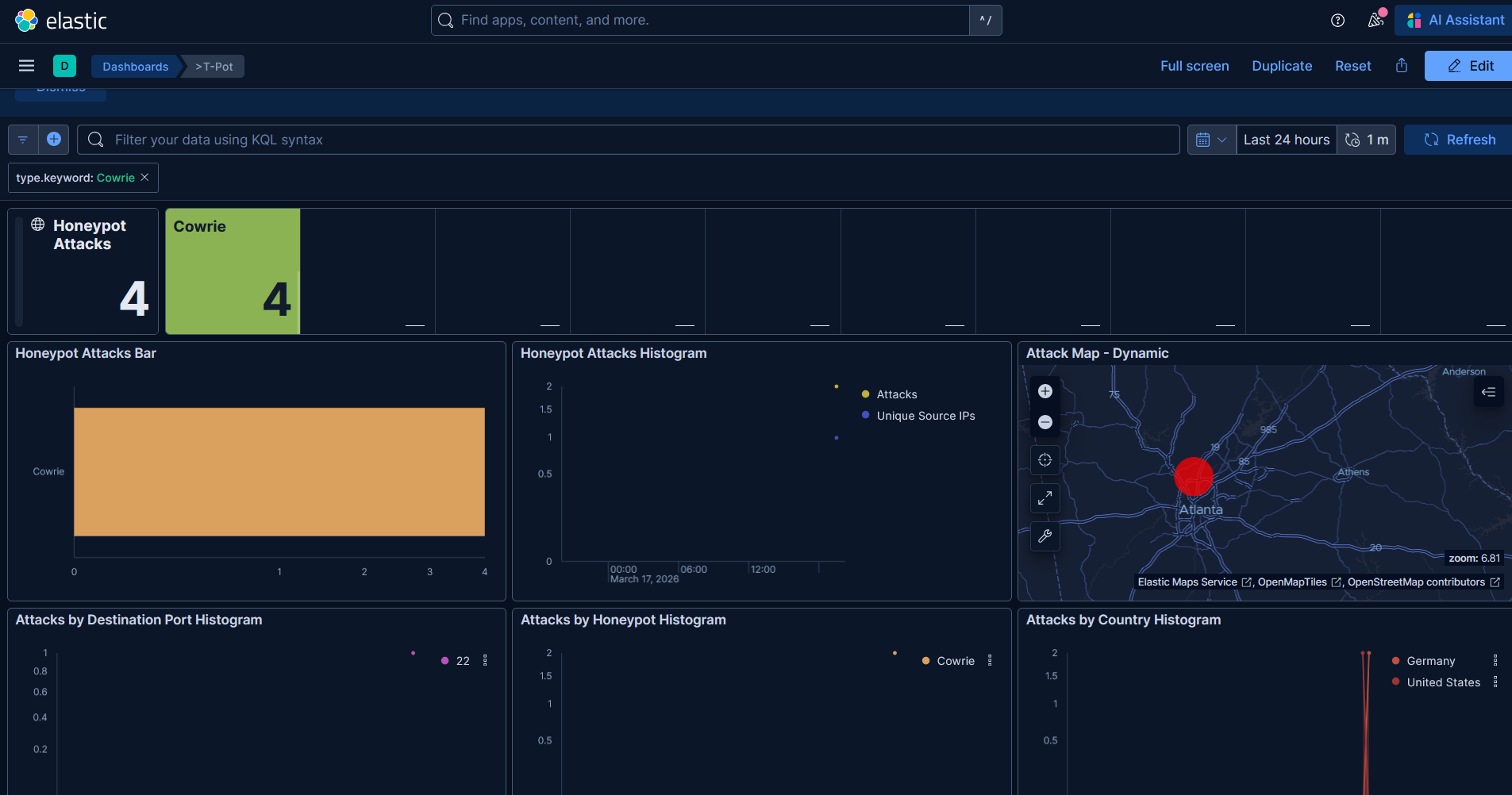Fit map to data bounds
This screenshot has height=795, width=1512.
[x=1045, y=460]
